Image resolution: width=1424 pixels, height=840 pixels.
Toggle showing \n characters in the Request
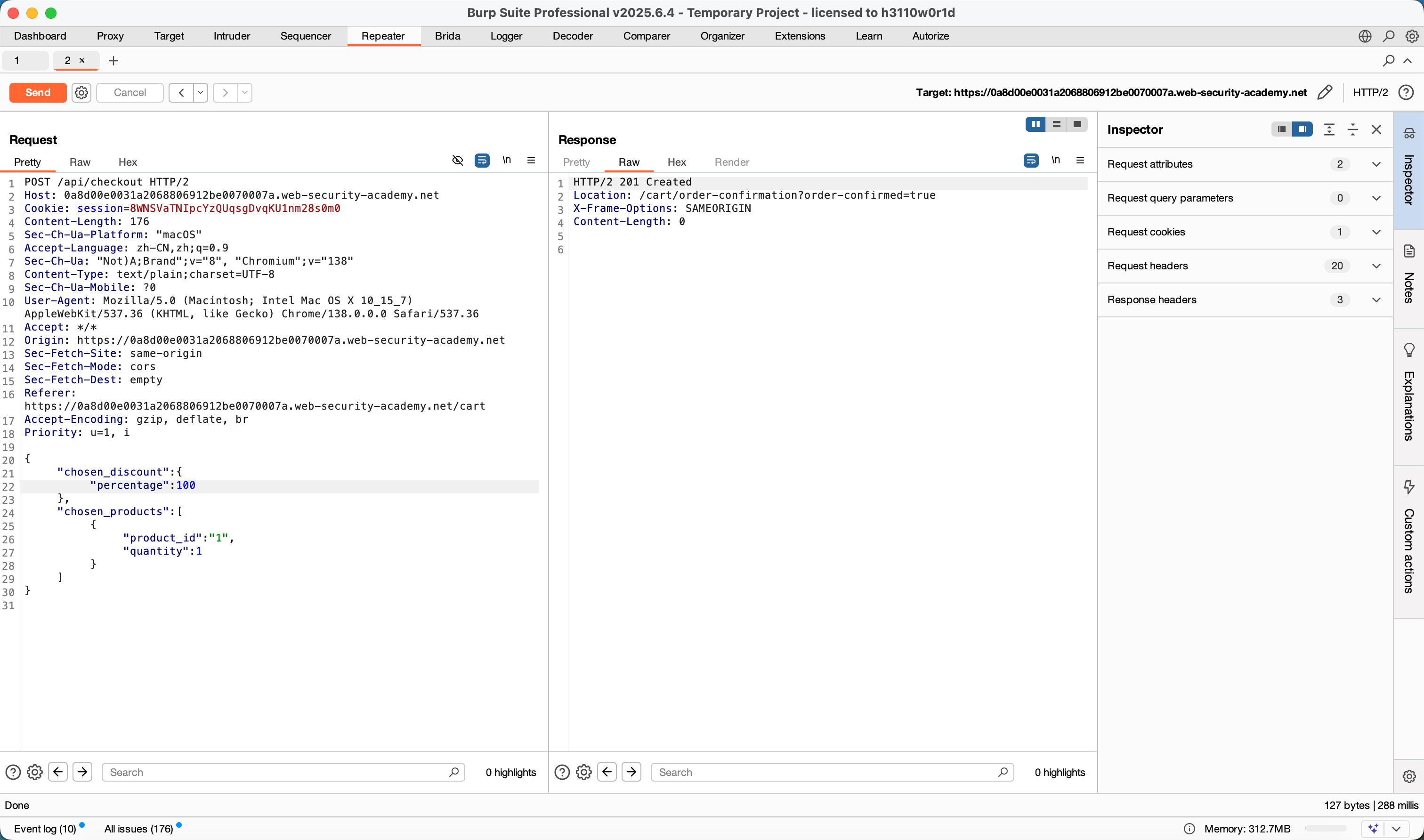(x=507, y=161)
